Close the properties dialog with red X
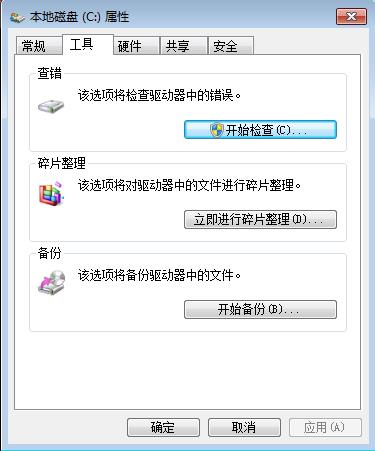The image size is (375, 451). pos(352,17)
